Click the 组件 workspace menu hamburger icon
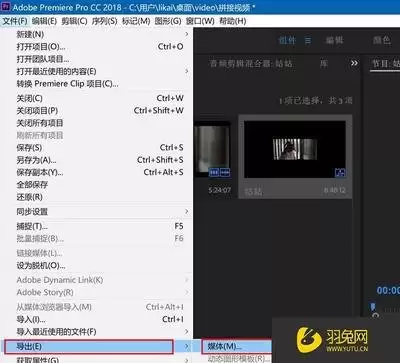 click(x=308, y=40)
